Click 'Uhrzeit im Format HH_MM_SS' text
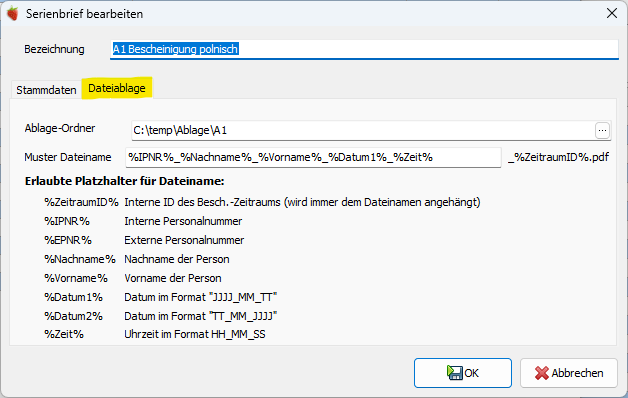The image size is (628, 398). [195, 334]
